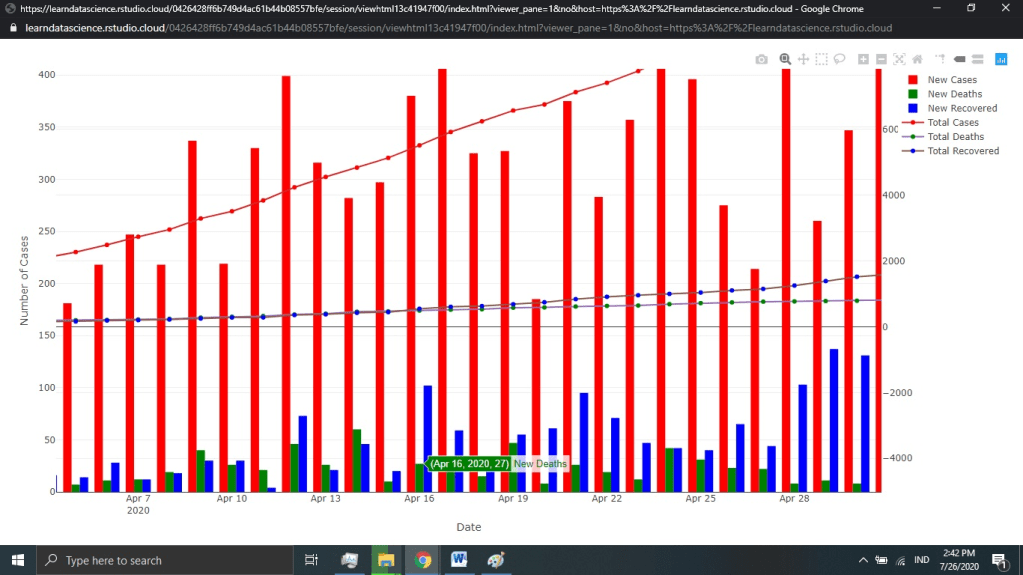Click the Zoom out minus icon
Image resolution: width=1023 pixels, height=575 pixels.
pos(881,59)
